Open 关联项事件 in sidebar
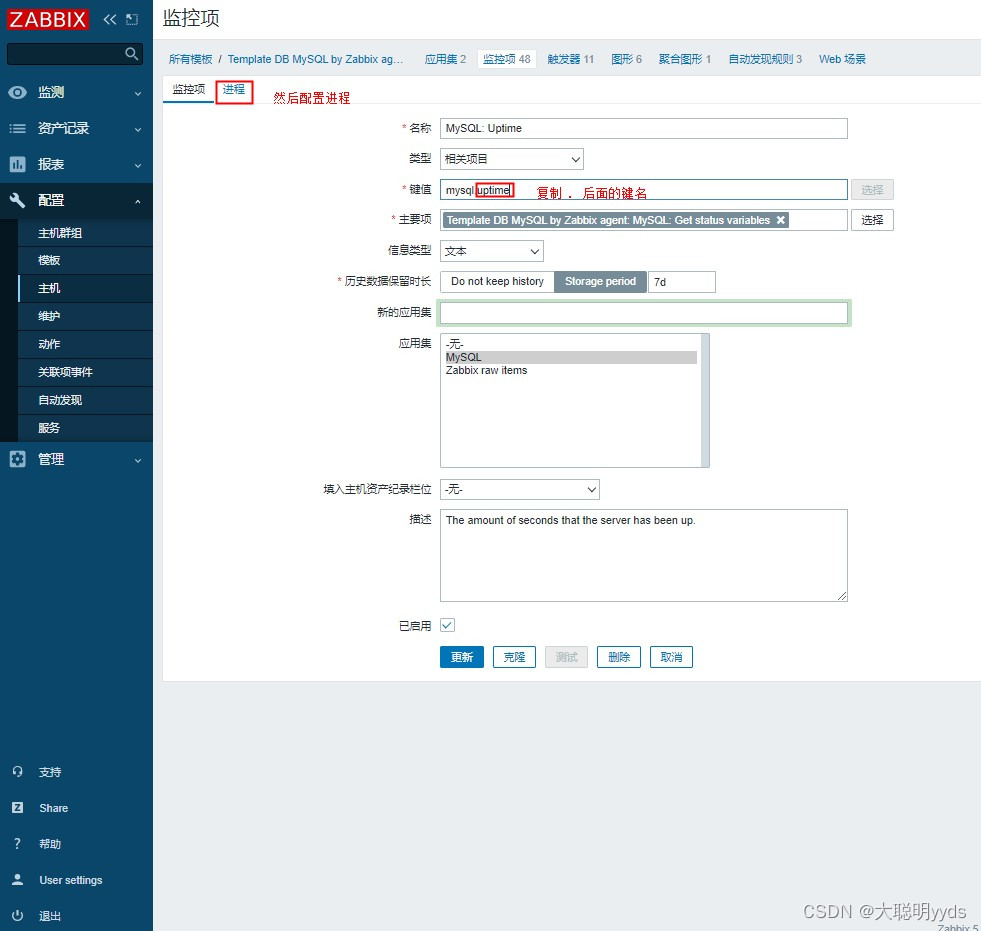 [x=85, y=372]
